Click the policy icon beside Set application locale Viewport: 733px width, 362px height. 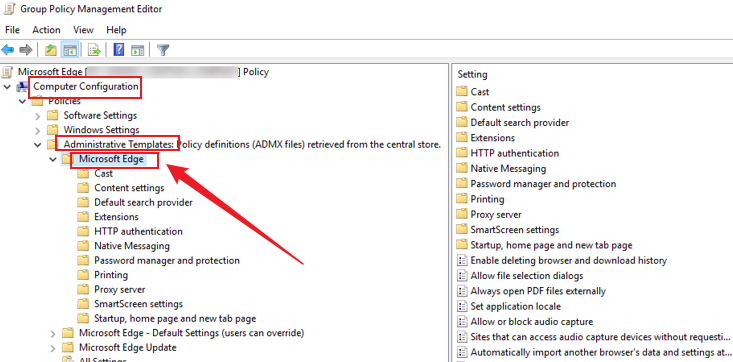pos(462,306)
